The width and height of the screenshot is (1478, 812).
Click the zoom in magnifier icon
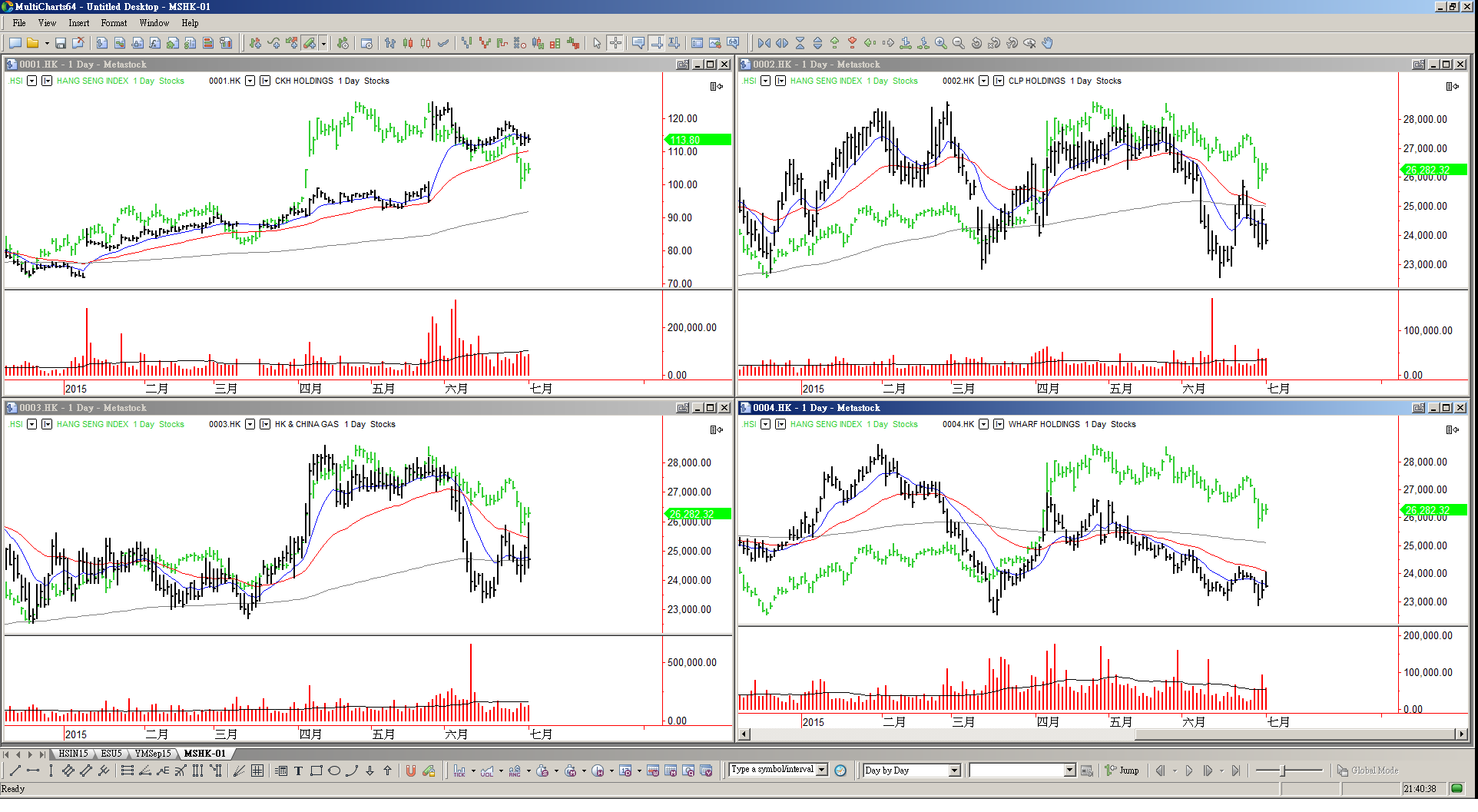pyautogui.click(x=940, y=44)
